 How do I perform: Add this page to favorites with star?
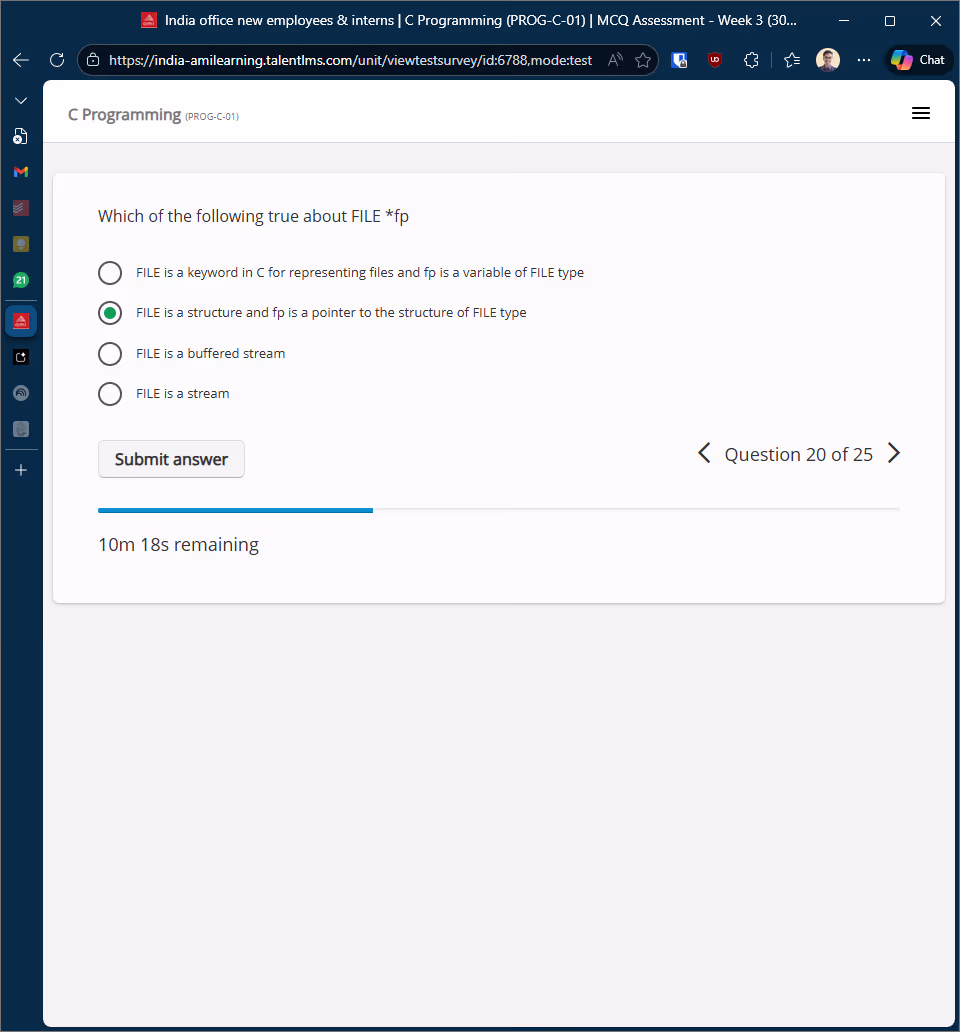click(643, 60)
